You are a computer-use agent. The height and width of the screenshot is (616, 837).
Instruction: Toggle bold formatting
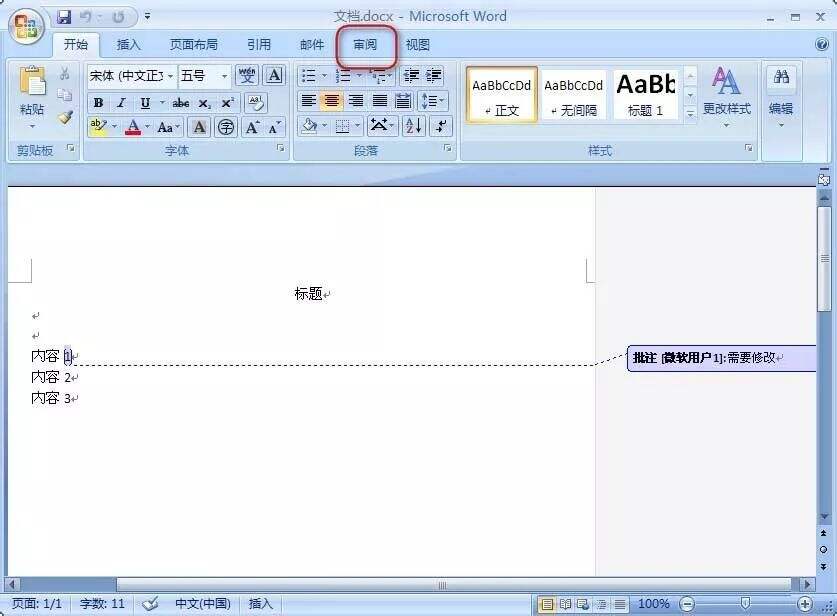[x=99, y=102]
